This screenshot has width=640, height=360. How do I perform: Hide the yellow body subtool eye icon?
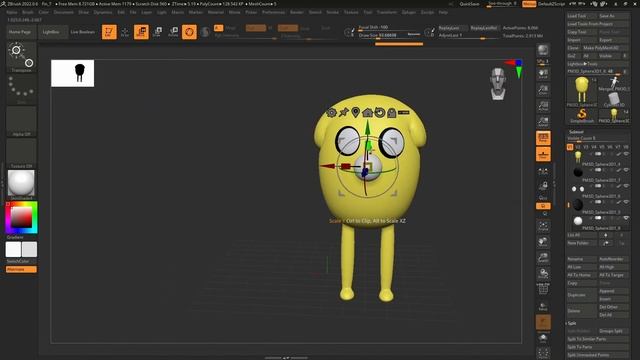pos(626,154)
